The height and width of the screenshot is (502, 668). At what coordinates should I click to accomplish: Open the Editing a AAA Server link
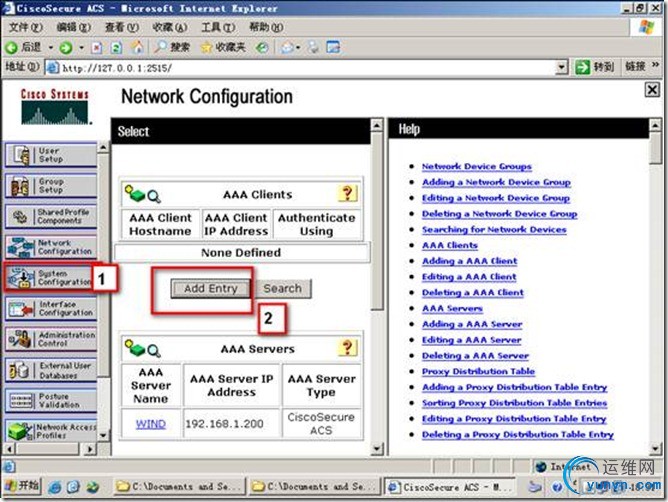(x=472, y=340)
